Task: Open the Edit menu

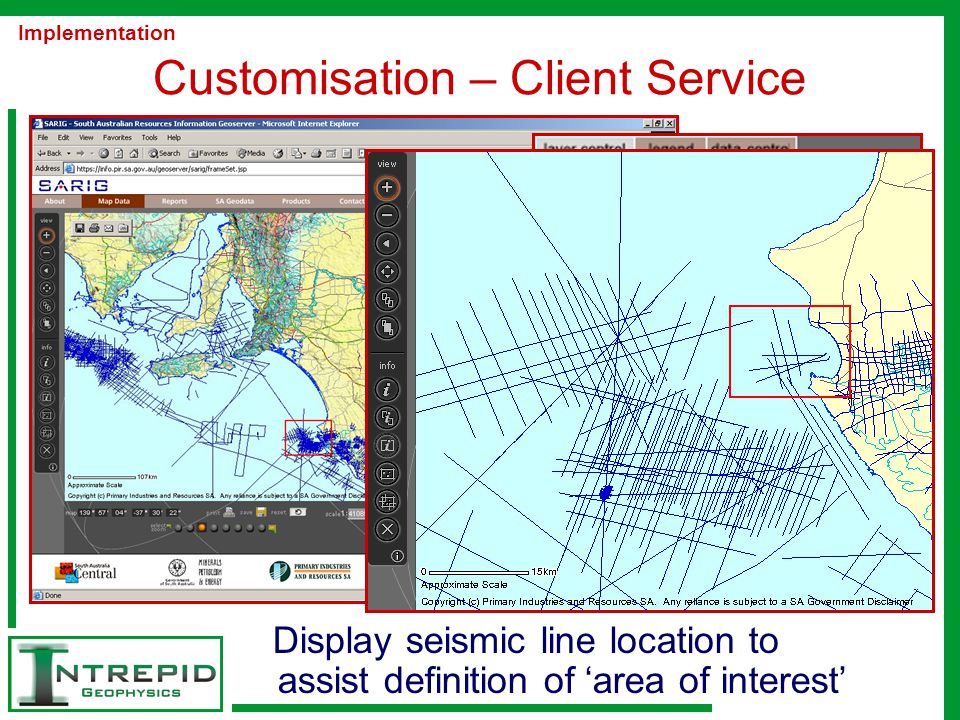Action: pyautogui.click(x=64, y=138)
